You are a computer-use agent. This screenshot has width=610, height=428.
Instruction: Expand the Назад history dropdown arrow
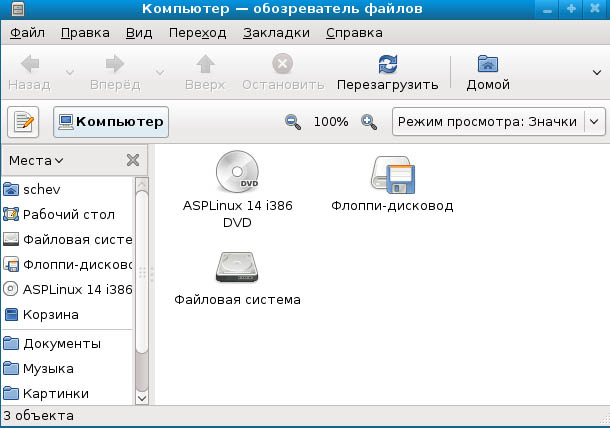coord(70,72)
